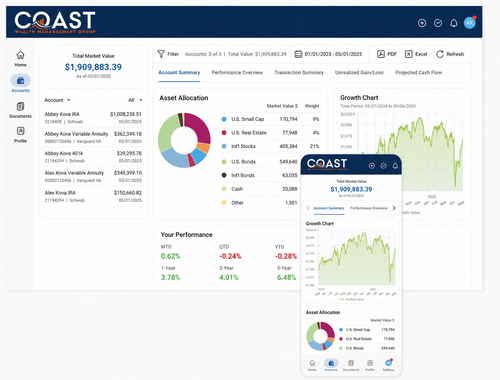The height and width of the screenshot is (380, 500).
Task: Open the AK user avatar menu
Action: (470, 23)
